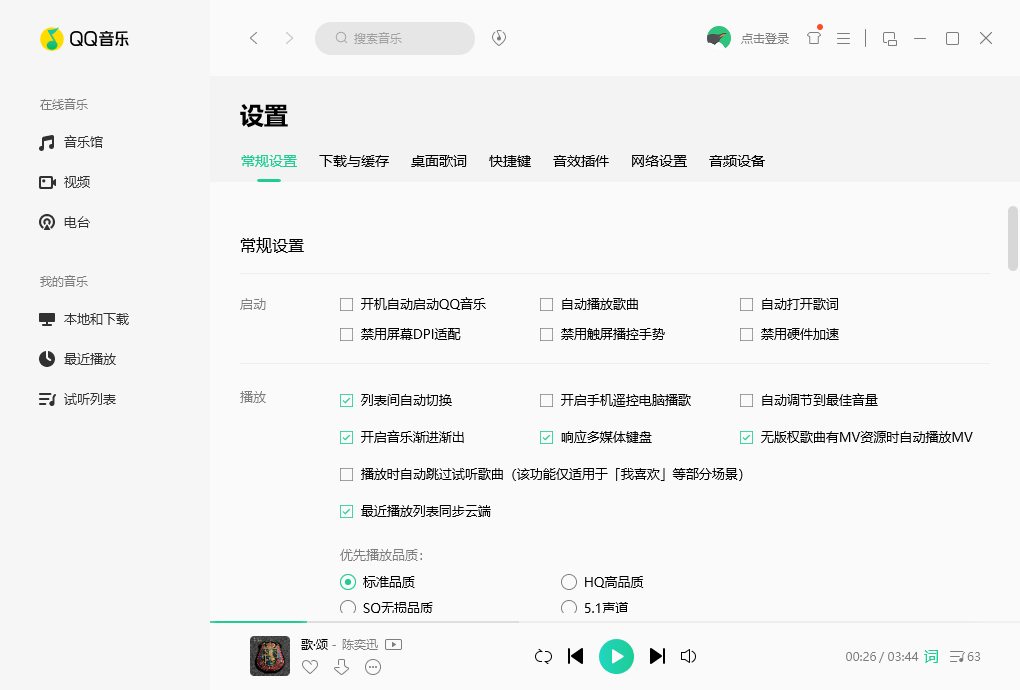Switch to the 下载与缓存 tab
This screenshot has height=690, width=1020.
354,161
